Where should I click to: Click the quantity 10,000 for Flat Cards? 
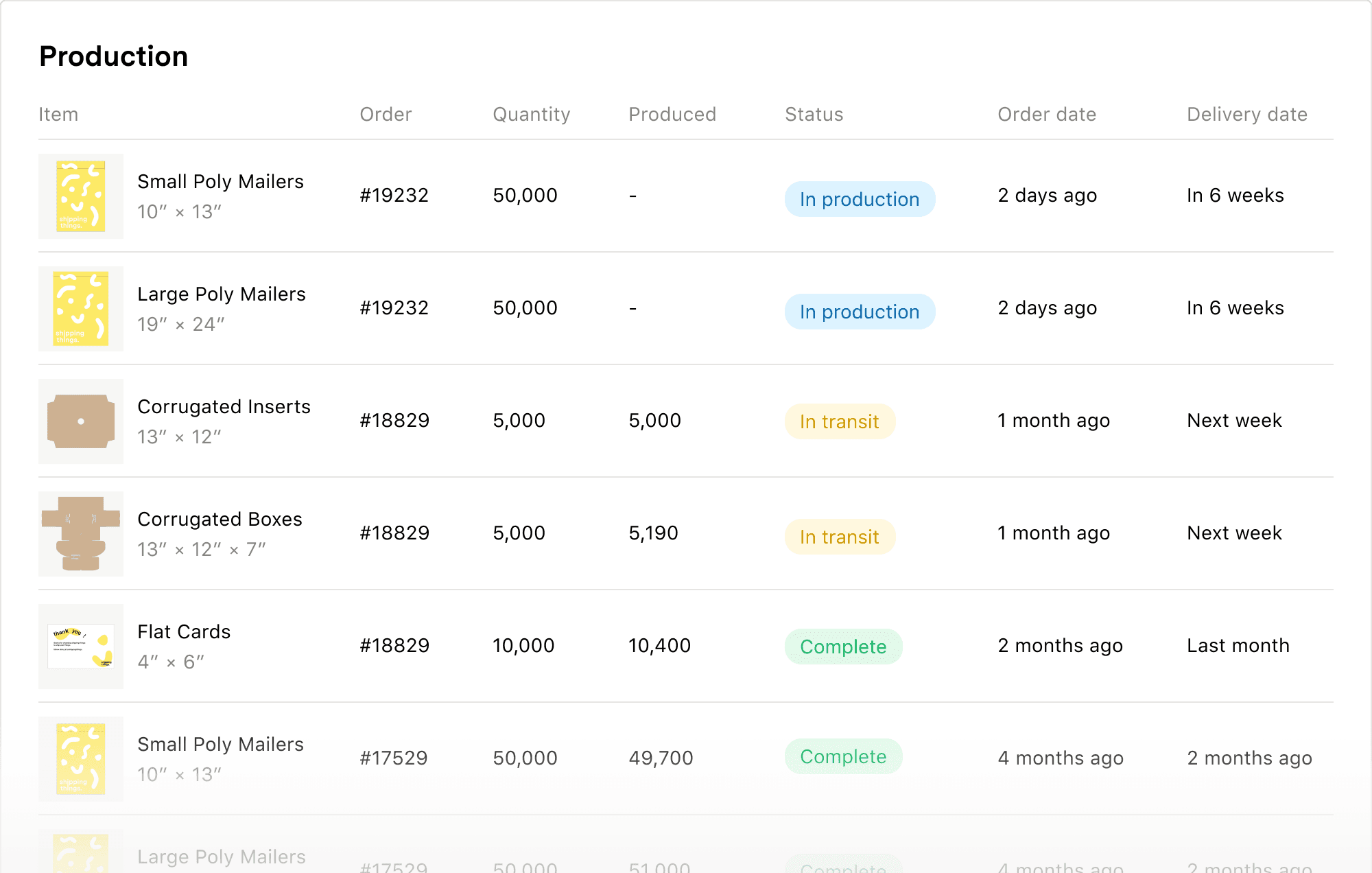[523, 646]
